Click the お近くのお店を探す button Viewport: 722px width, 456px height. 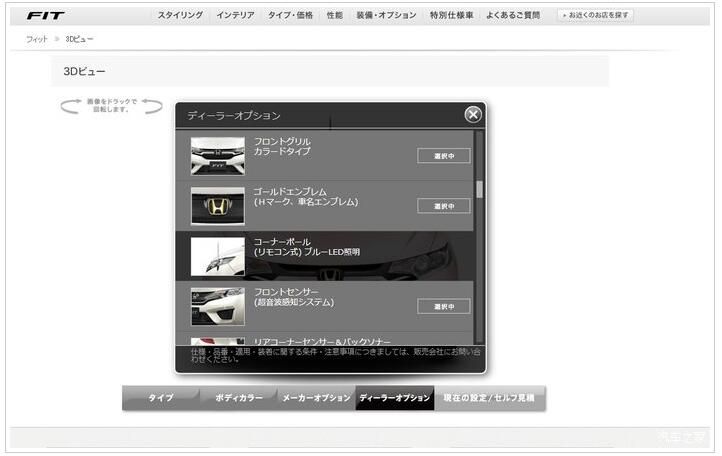click(x=595, y=15)
